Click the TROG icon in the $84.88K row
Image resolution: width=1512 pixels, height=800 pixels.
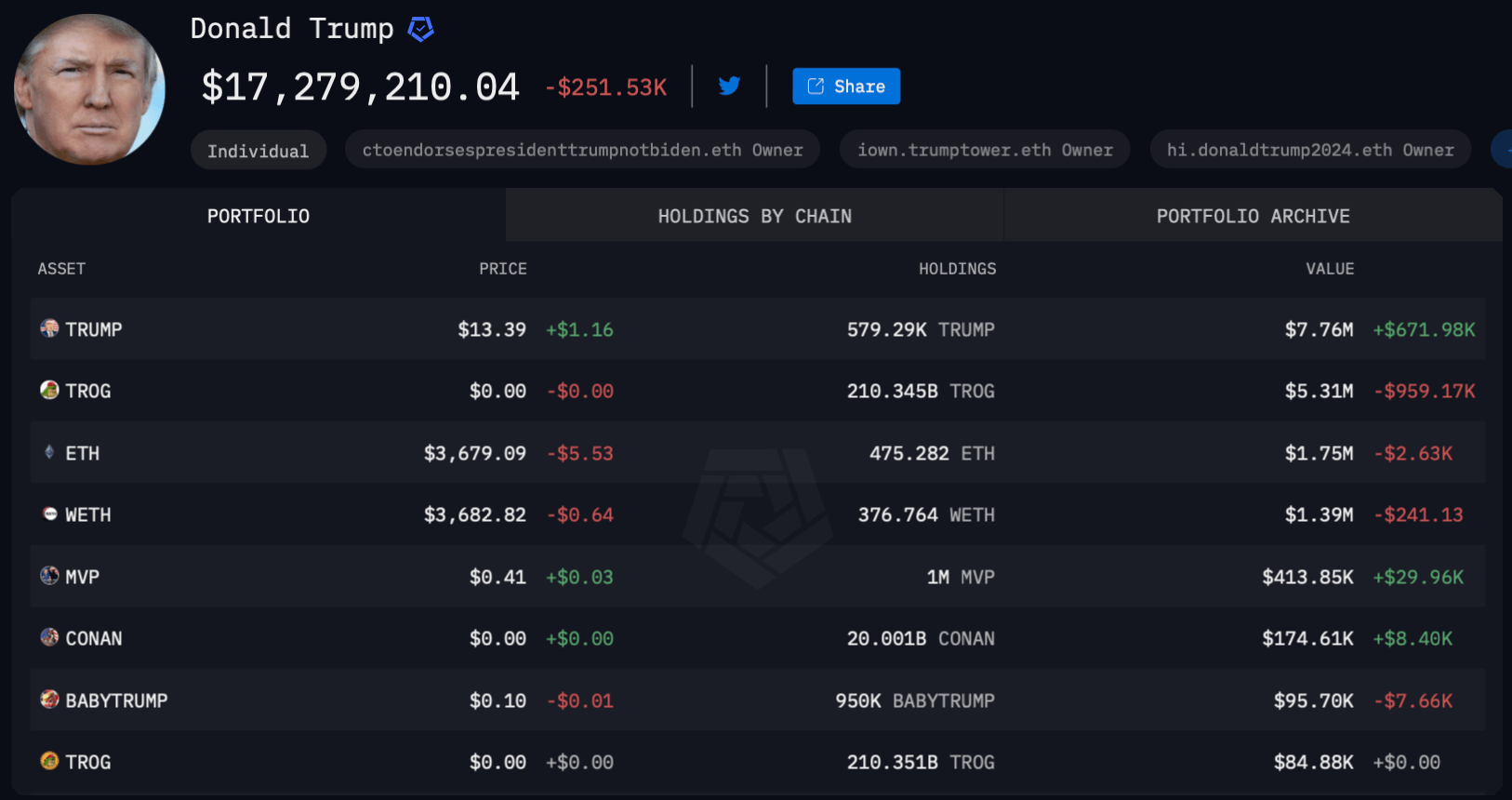[49, 761]
